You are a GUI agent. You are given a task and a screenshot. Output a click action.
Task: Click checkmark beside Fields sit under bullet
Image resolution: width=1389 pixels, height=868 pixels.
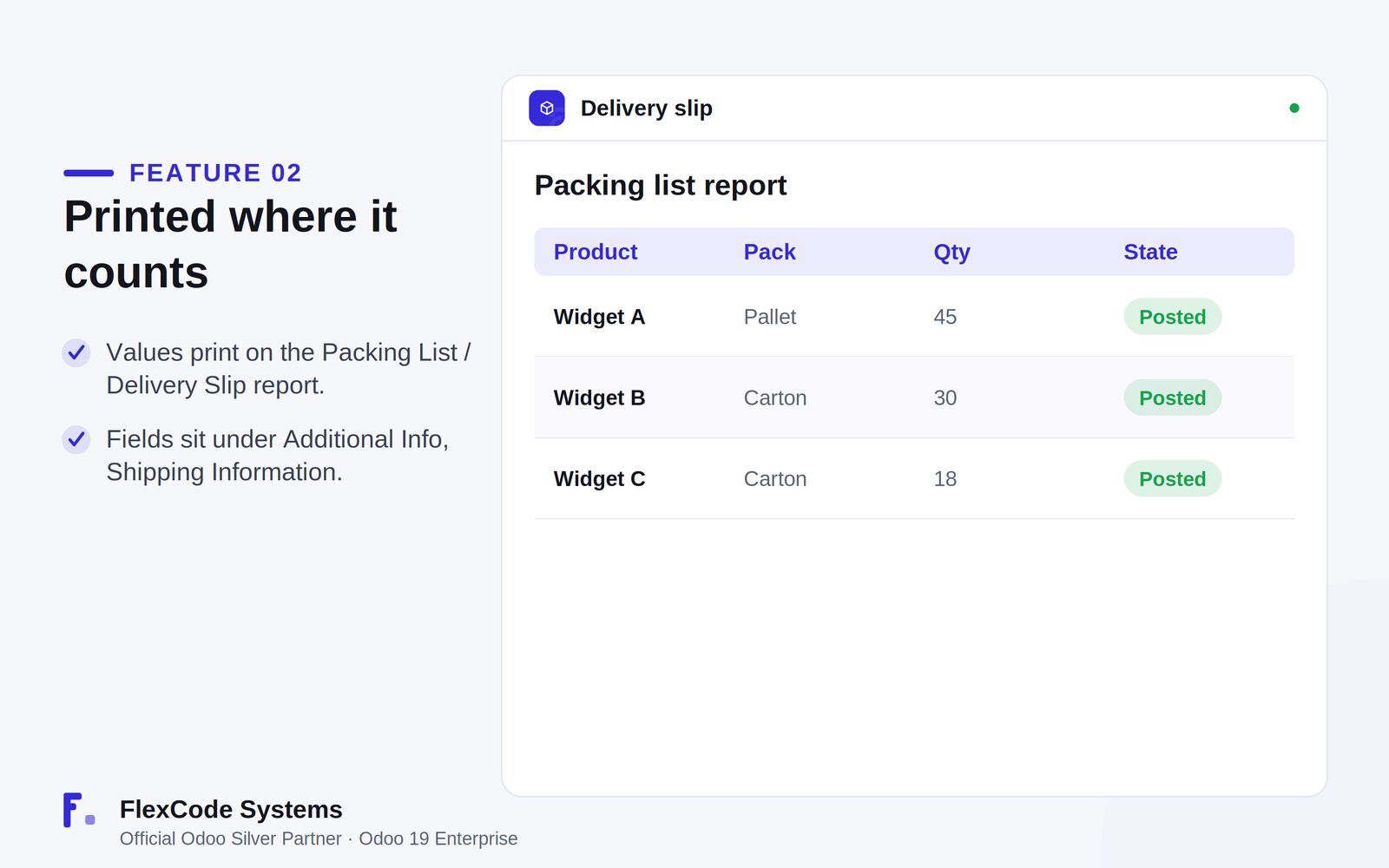76,439
